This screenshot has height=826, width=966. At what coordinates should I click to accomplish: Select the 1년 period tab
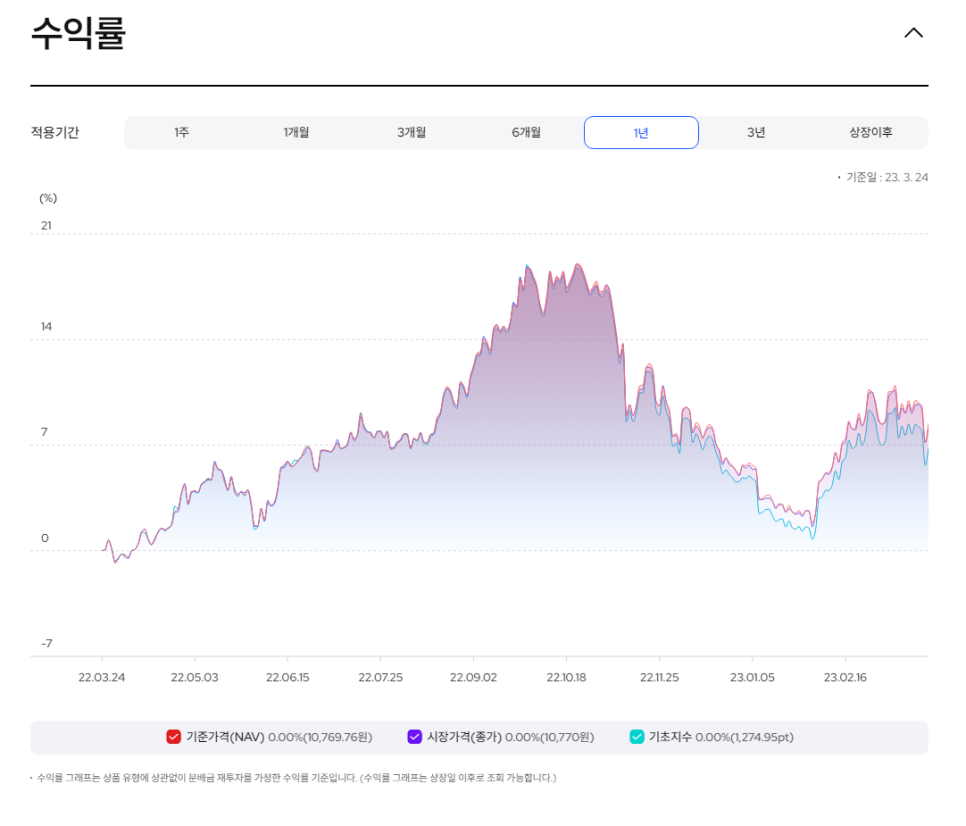pyautogui.click(x=641, y=132)
